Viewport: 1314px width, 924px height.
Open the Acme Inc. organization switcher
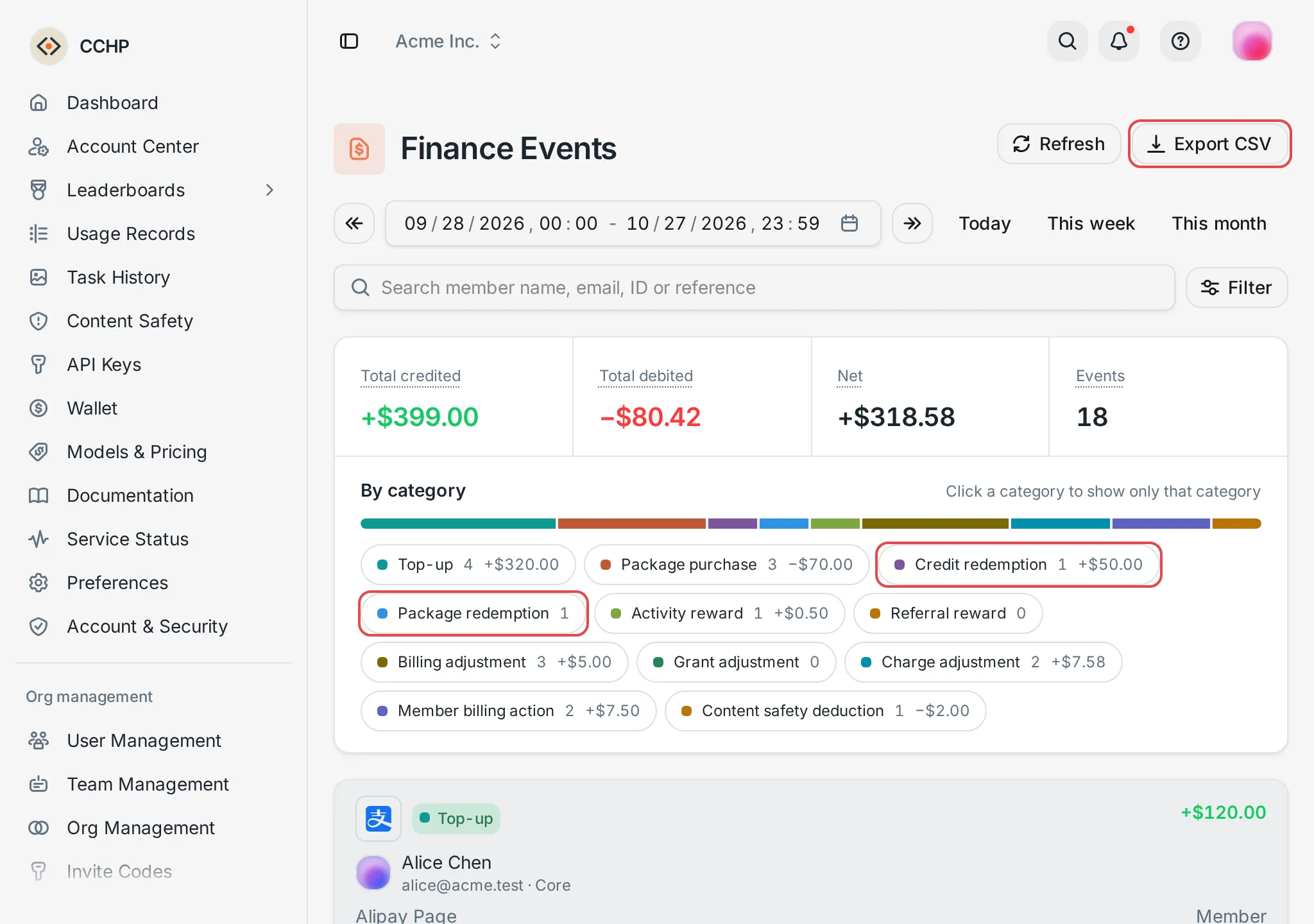[448, 41]
